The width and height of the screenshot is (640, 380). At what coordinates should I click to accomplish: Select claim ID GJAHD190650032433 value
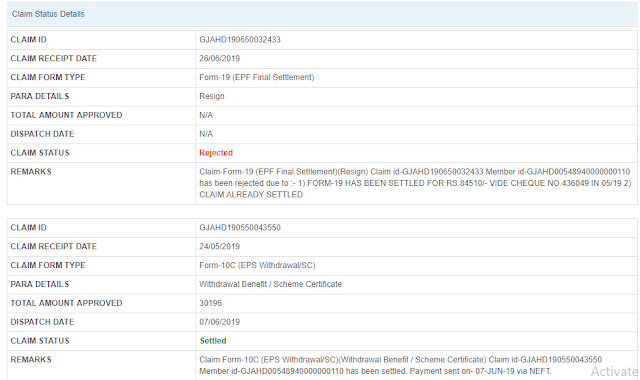[x=240, y=40]
